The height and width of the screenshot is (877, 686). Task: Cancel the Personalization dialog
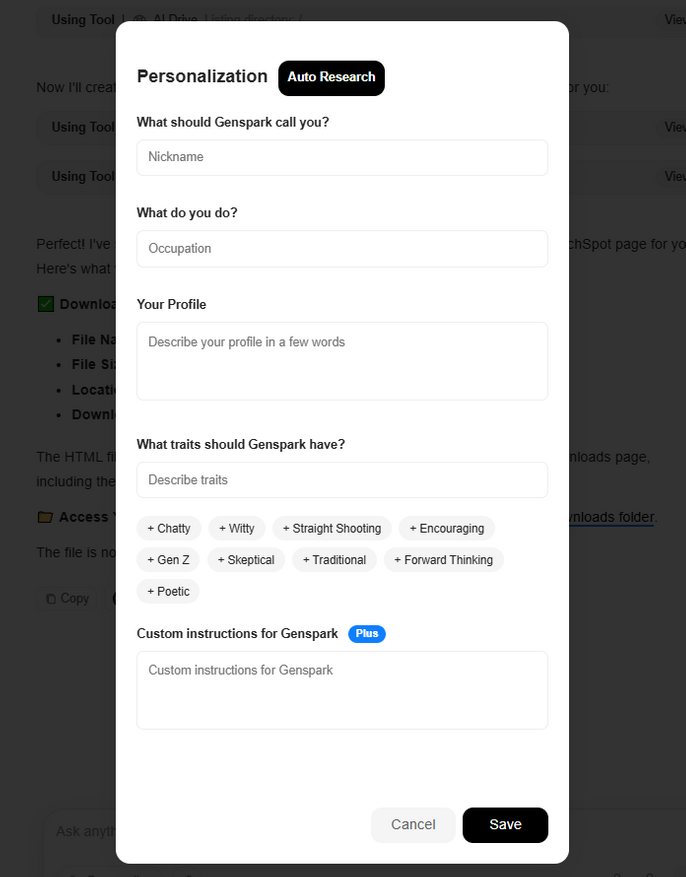[413, 825]
